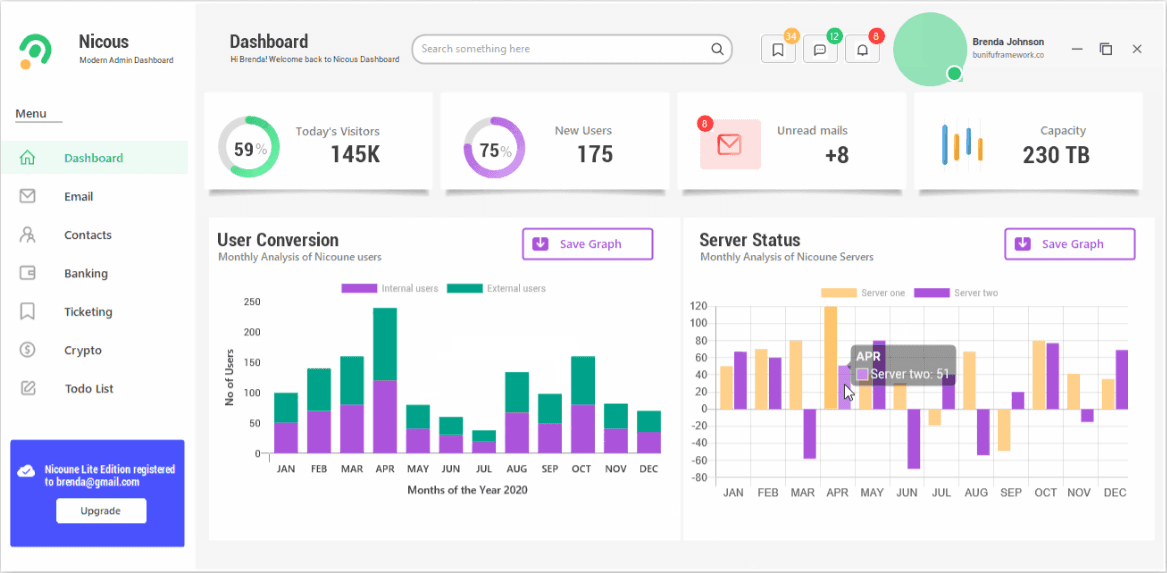Click the Upgrade button
Viewport: 1167px width, 573px height.
(101, 511)
